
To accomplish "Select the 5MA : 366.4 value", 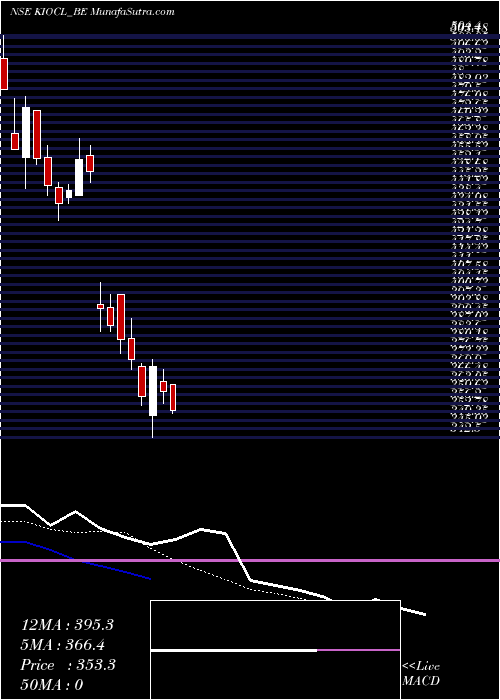I will pyautogui.click(x=63, y=645).
